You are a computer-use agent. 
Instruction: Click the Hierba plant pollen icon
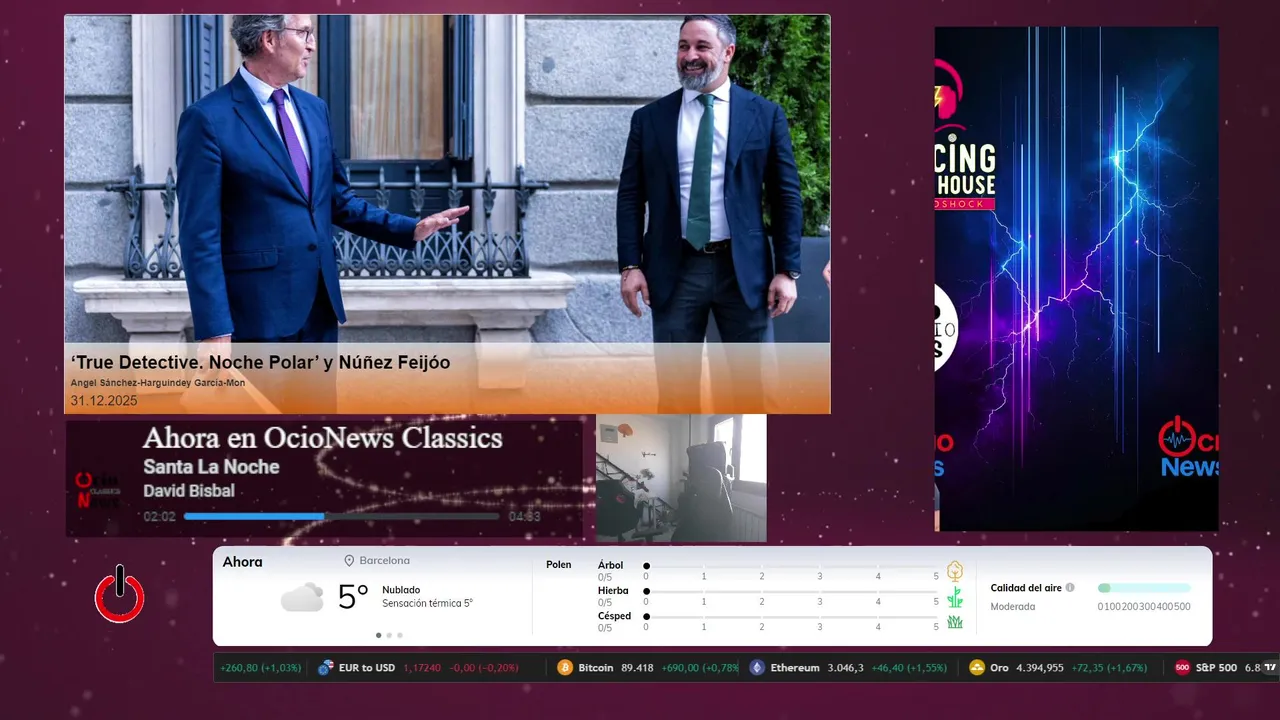[955, 597]
